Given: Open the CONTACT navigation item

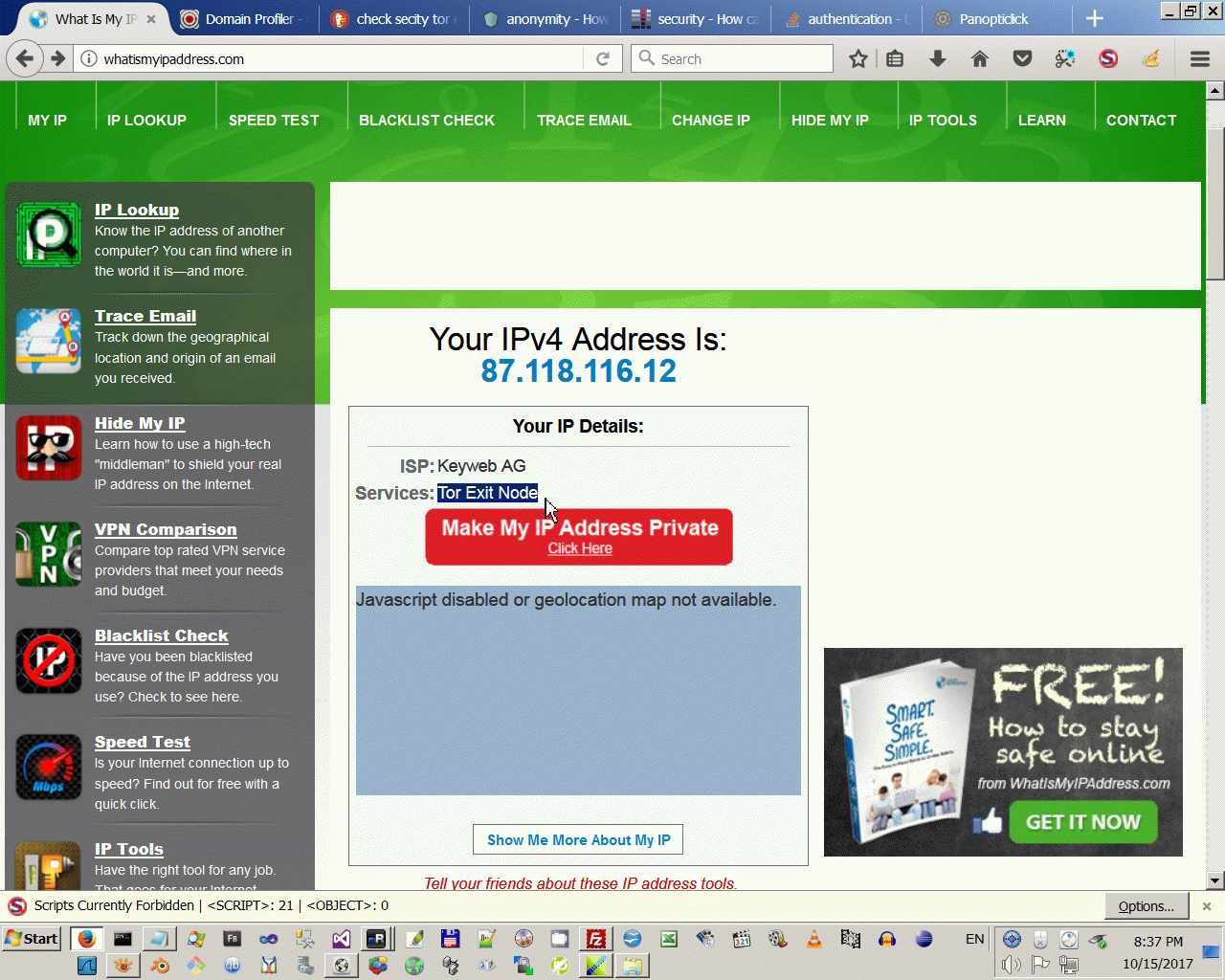Looking at the screenshot, I should tap(1142, 121).
